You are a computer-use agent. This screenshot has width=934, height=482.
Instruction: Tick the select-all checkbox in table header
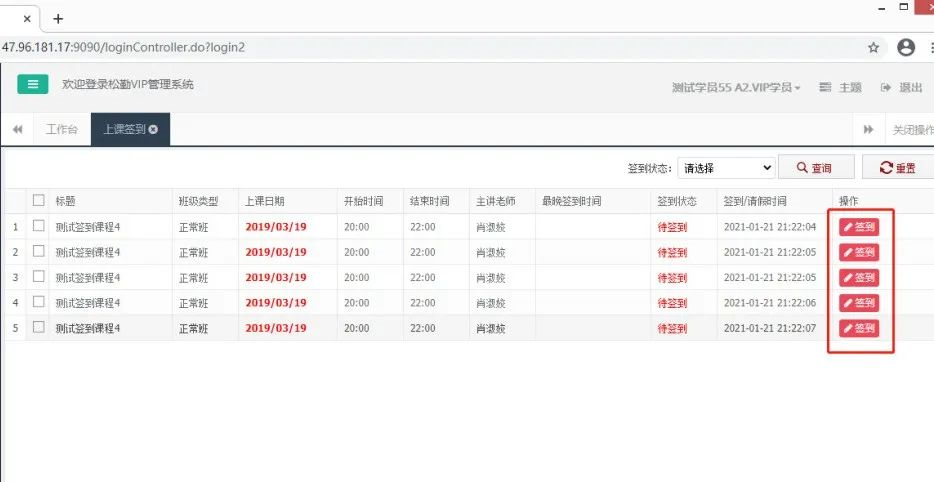pyautogui.click(x=39, y=200)
